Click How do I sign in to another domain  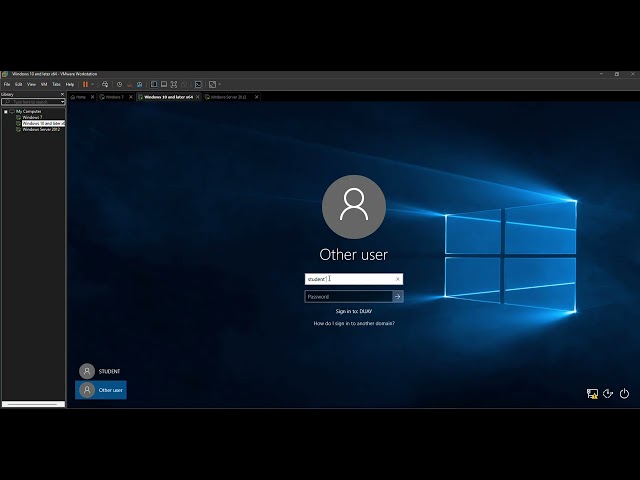click(x=354, y=323)
